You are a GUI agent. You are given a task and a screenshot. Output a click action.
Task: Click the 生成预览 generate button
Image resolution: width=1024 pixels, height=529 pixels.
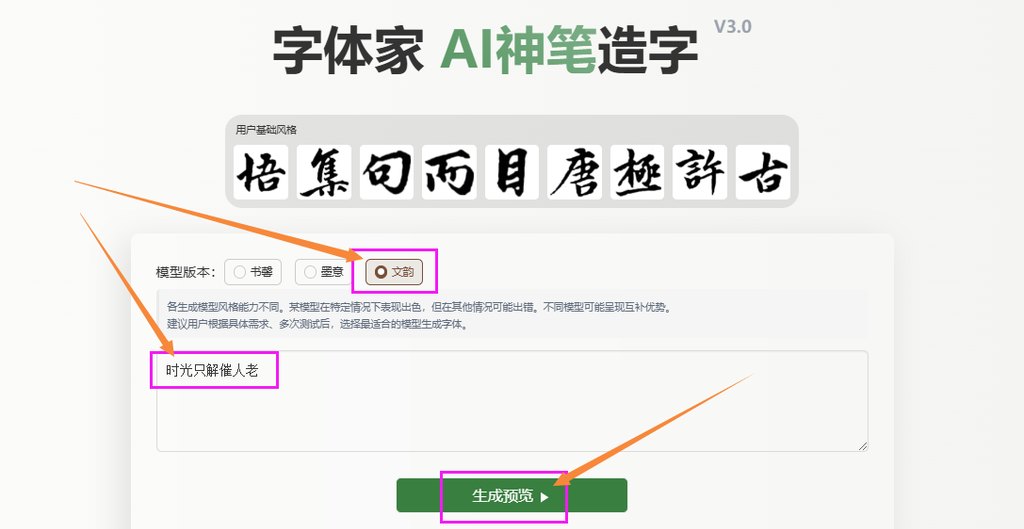511,496
